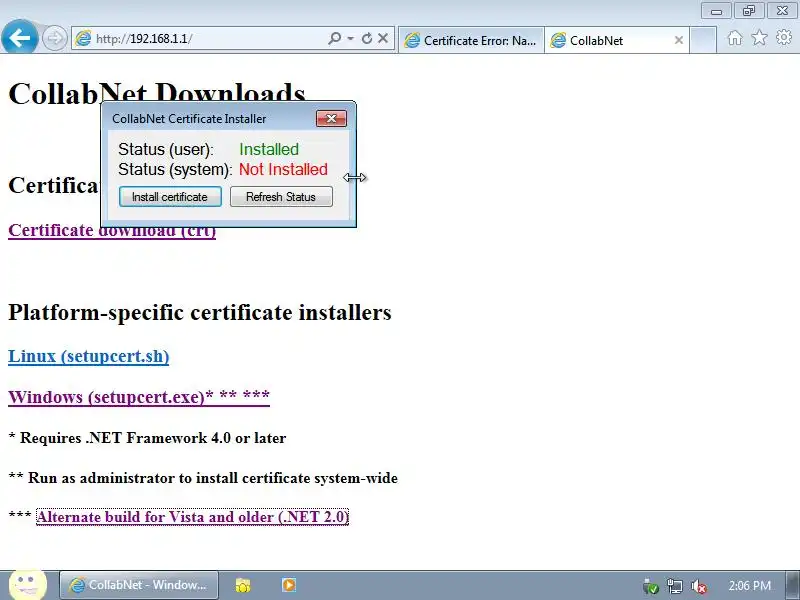Click the Internet Explorer icon in address bar
The height and width of the screenshot is (600, 800).
tap(83, 38)
